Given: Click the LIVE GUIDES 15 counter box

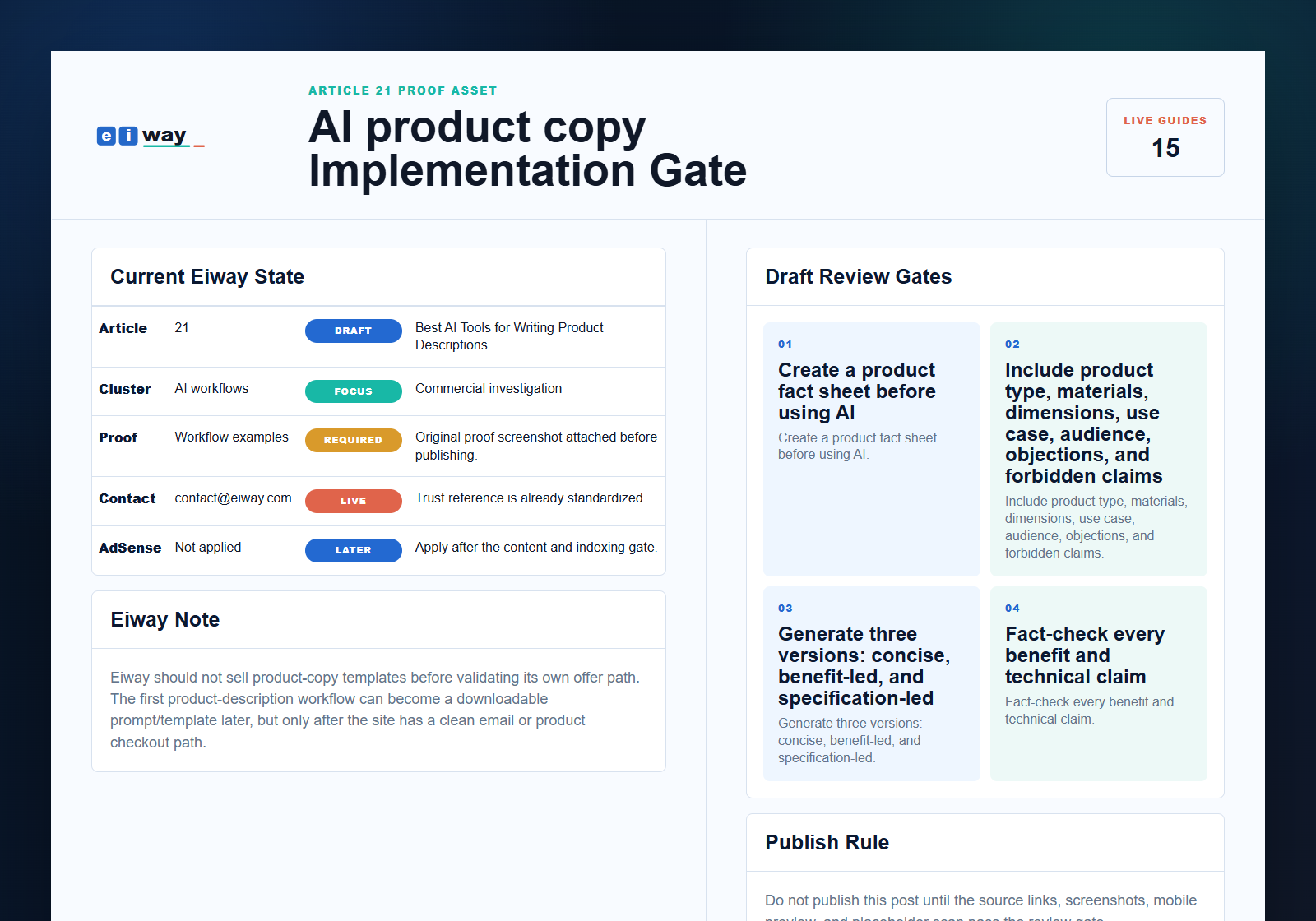Looking at the screenshot, I should click(x=1165, y=137).
